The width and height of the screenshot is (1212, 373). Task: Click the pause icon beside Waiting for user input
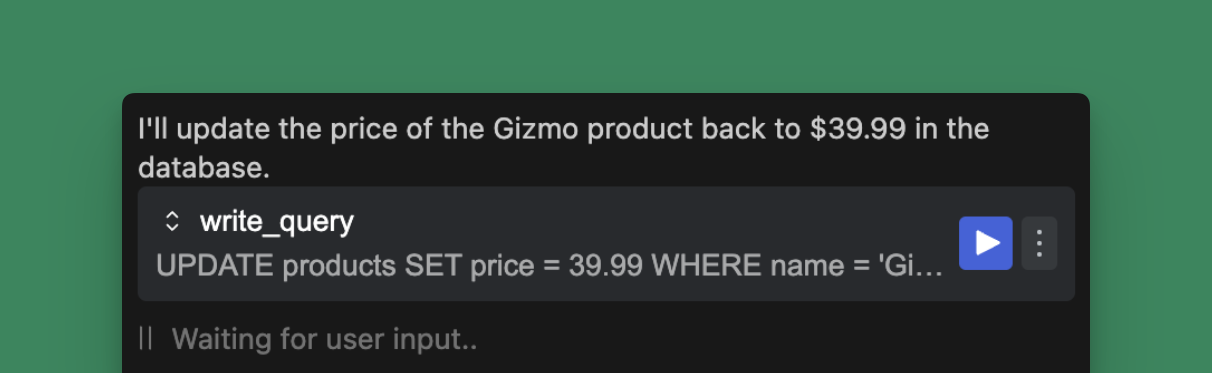146,339
